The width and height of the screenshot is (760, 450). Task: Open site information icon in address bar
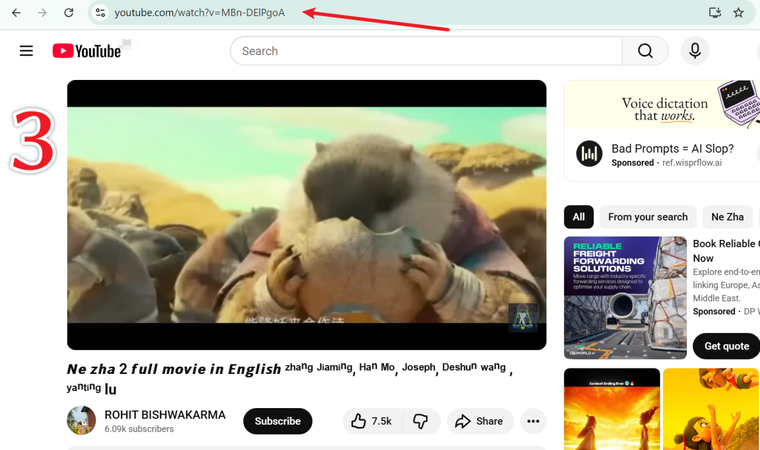coord(100,13)
